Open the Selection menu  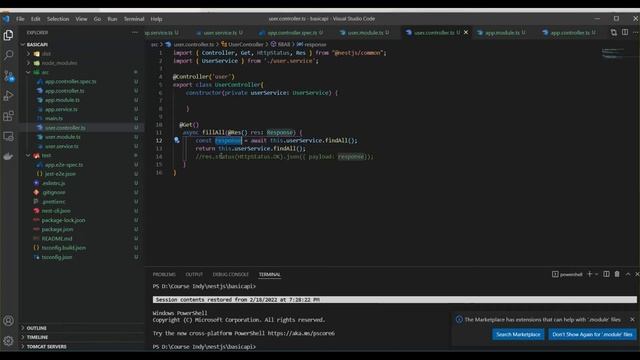pos(58,19)
